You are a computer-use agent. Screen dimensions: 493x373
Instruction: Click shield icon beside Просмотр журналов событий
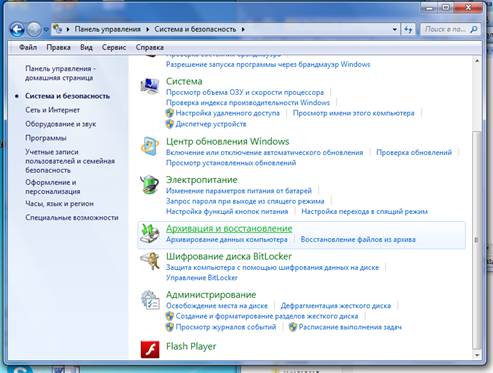click(x=170, y=327)
